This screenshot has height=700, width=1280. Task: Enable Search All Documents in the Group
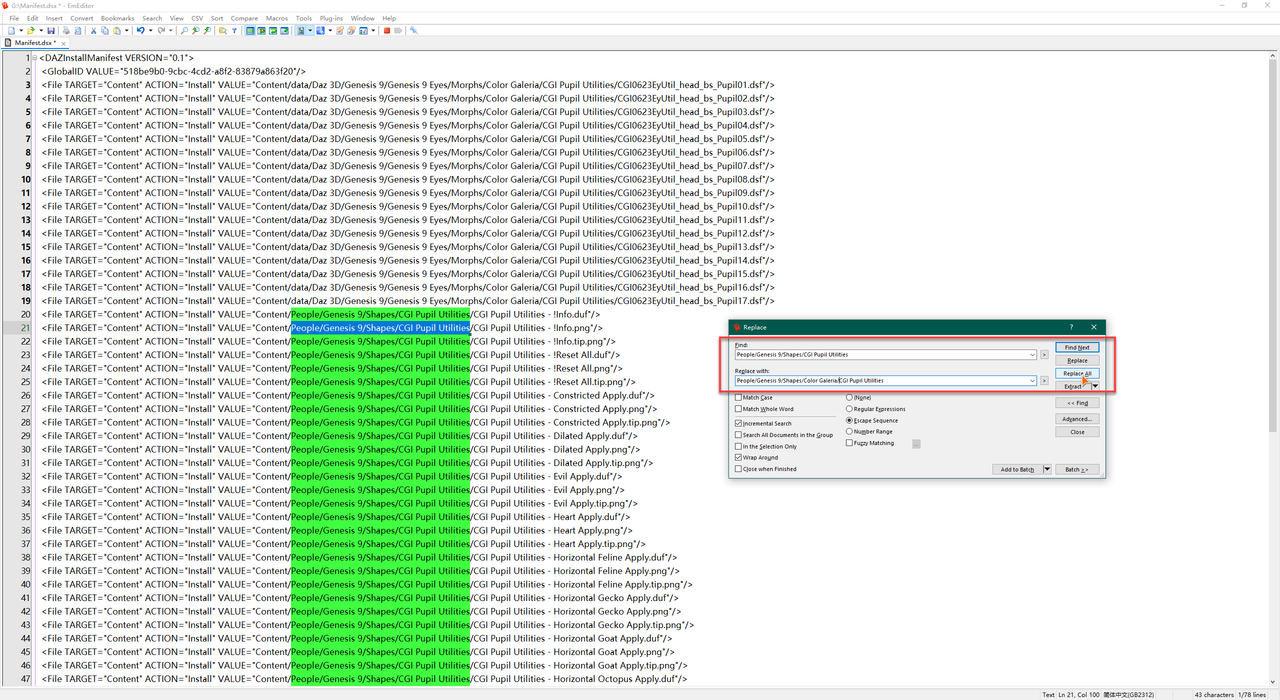pyautogui.click(x=738, y=435)
